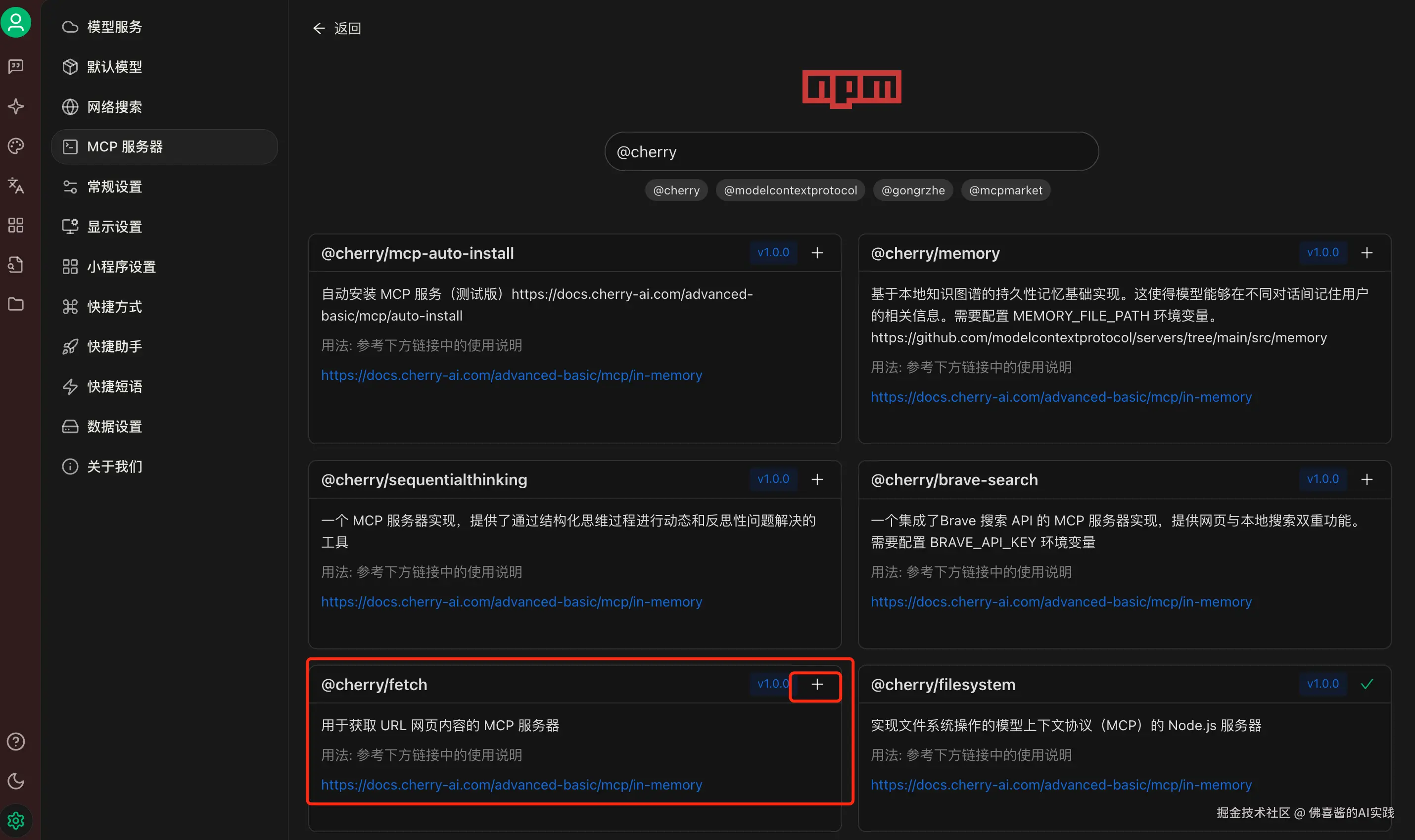Add the @cherry/memory server

(1367, 253)
